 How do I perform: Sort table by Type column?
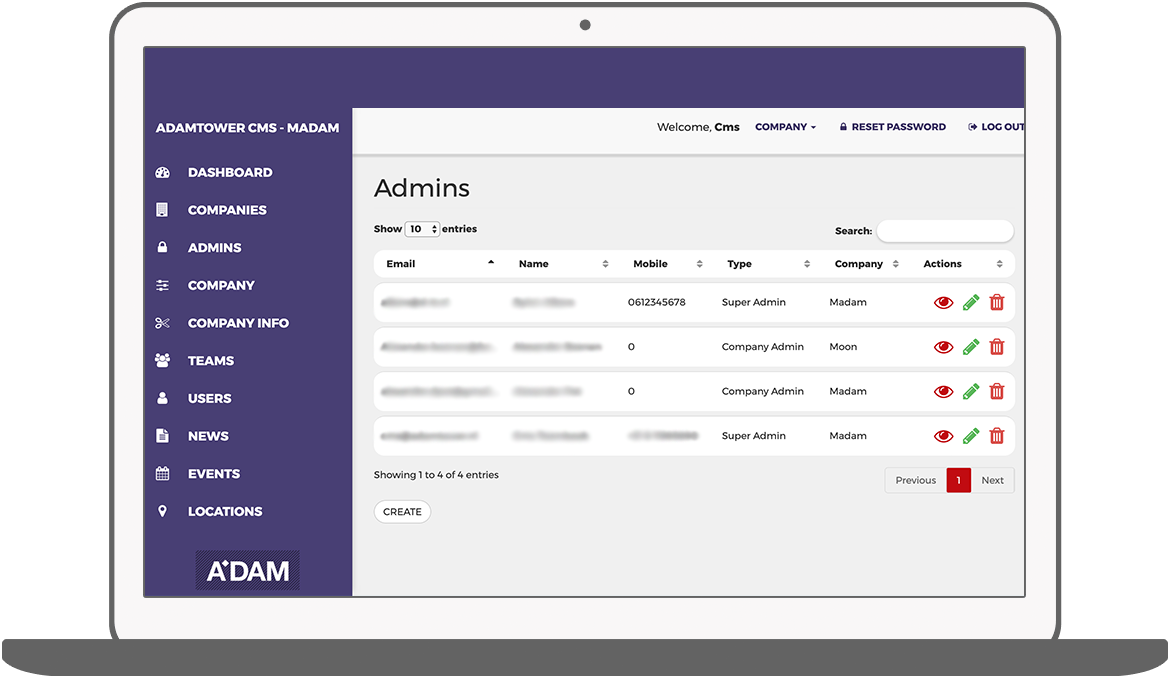point(769,263)
